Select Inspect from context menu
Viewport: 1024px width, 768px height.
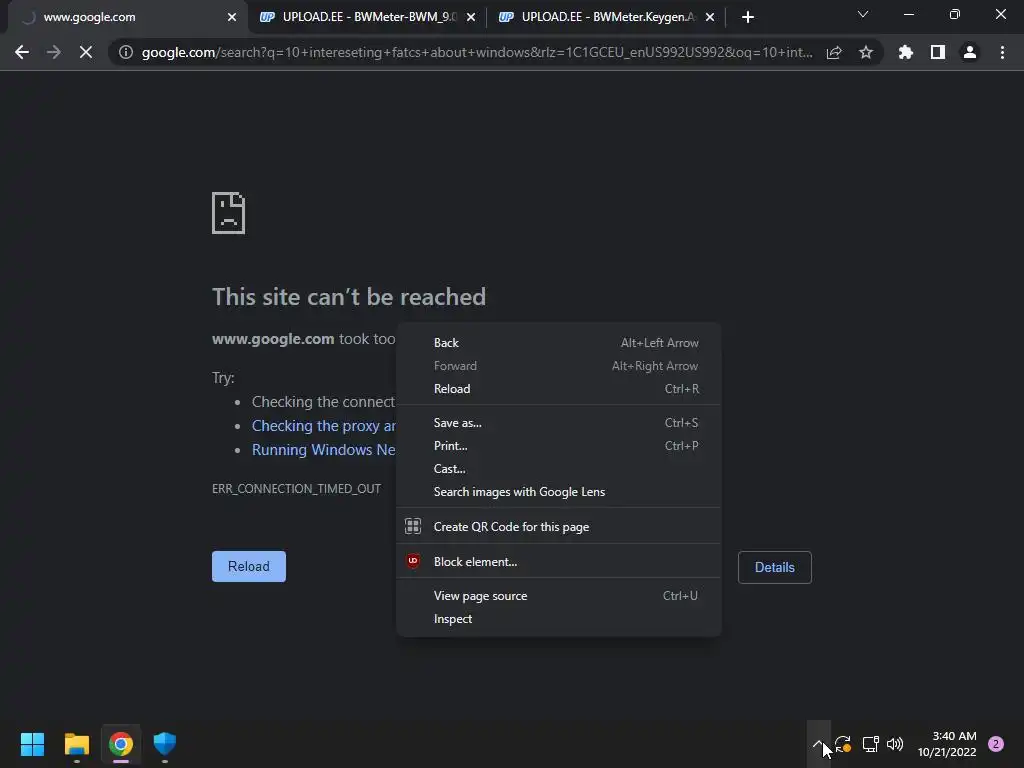click(x=559, y=618)
